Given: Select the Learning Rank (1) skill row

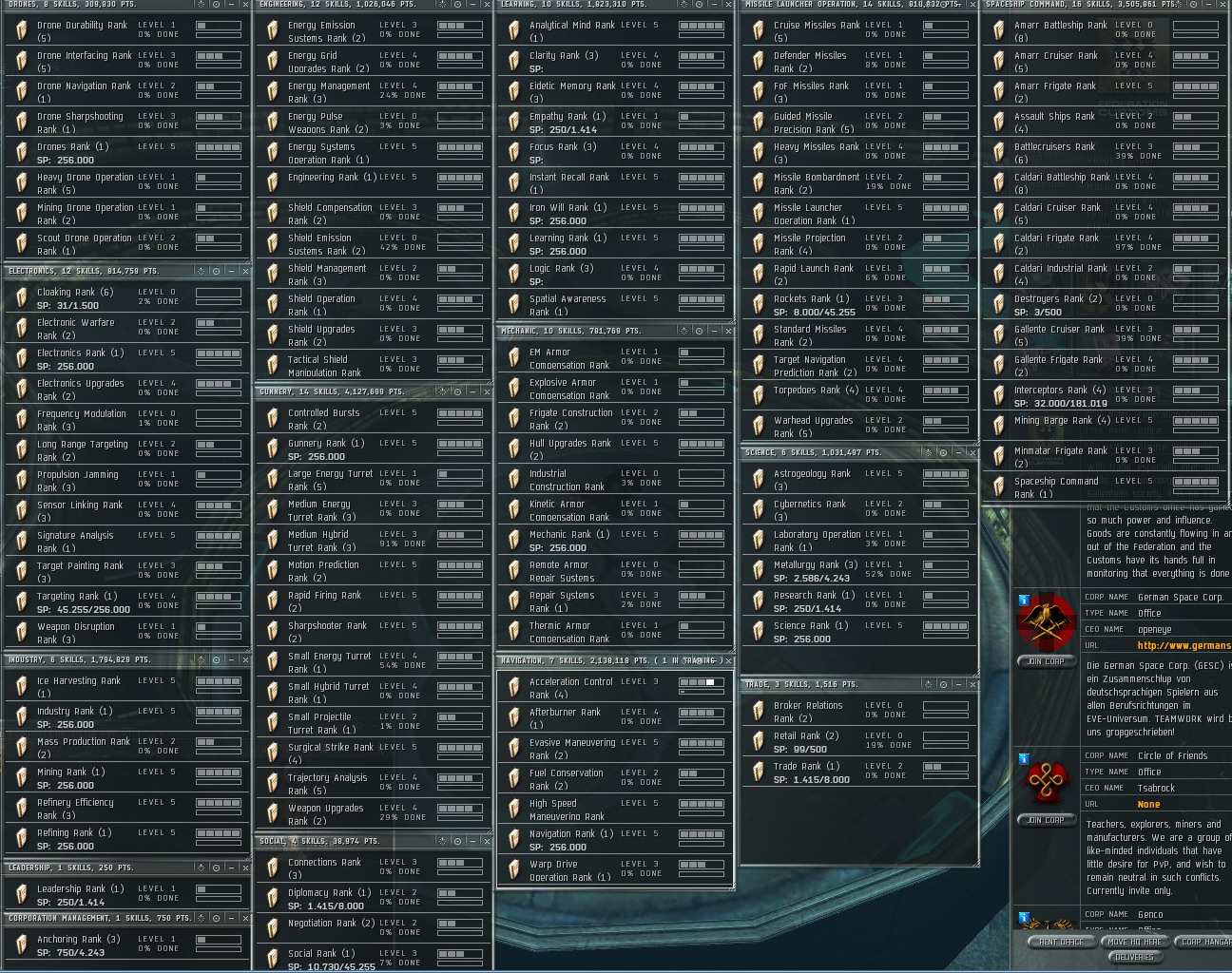Looking at the screenshot, I should (x=614, y=244).
